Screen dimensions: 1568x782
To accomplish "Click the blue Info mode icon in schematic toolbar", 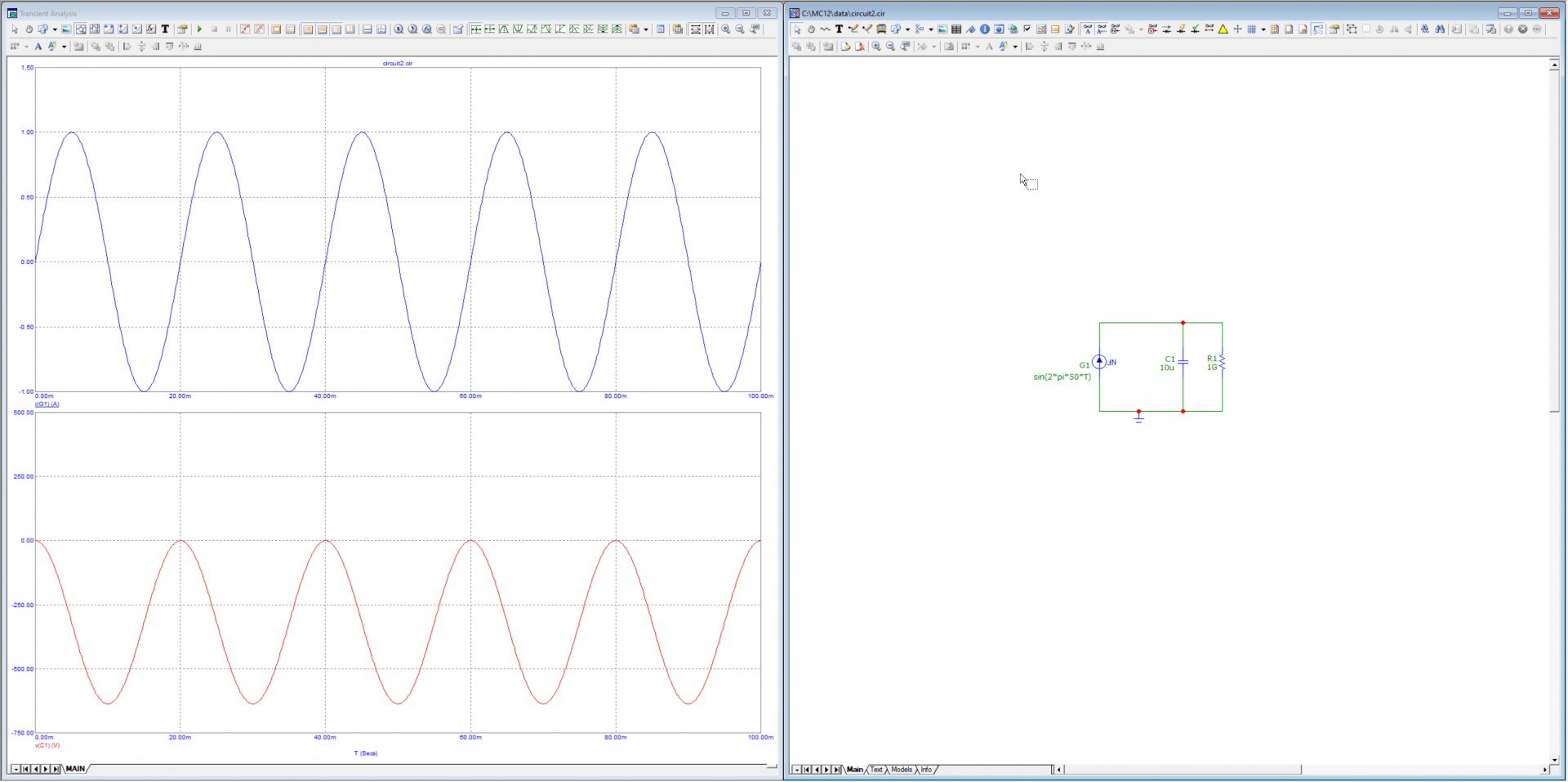I will pos(984,29).
